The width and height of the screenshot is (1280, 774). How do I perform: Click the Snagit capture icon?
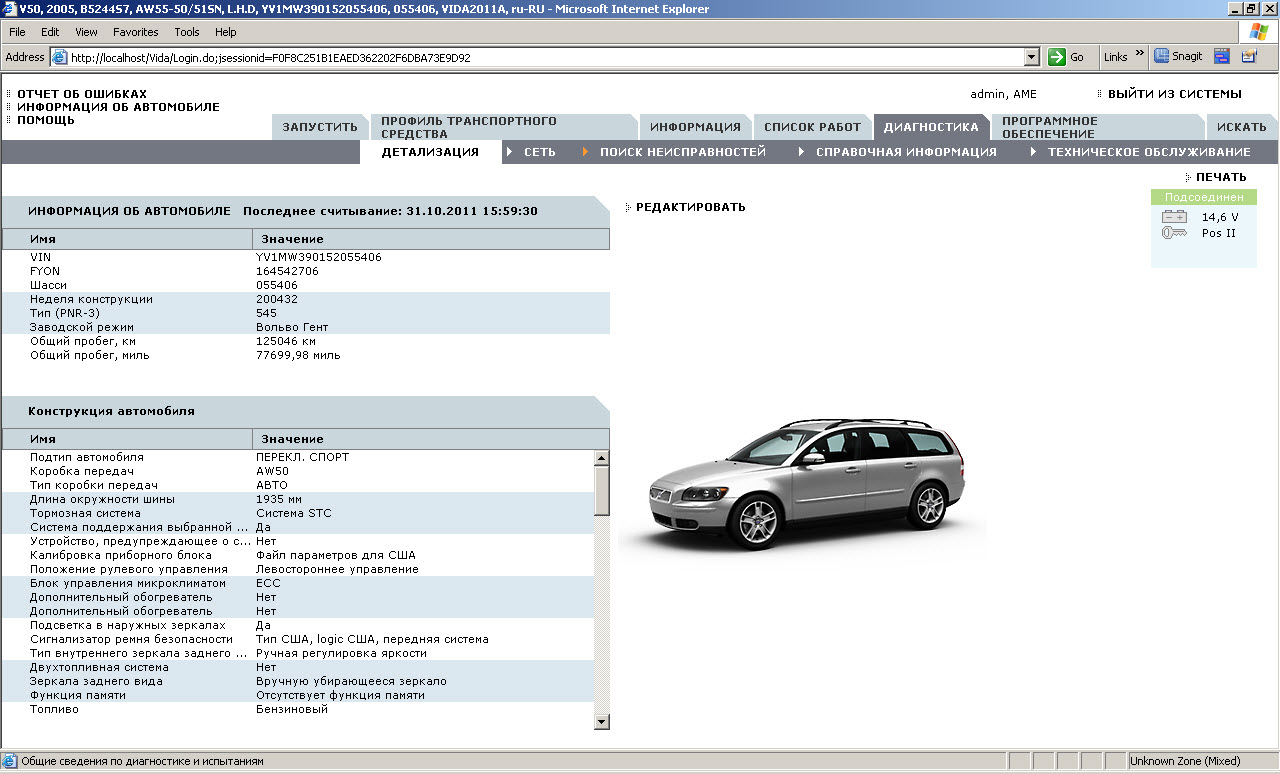[1162, 57]
